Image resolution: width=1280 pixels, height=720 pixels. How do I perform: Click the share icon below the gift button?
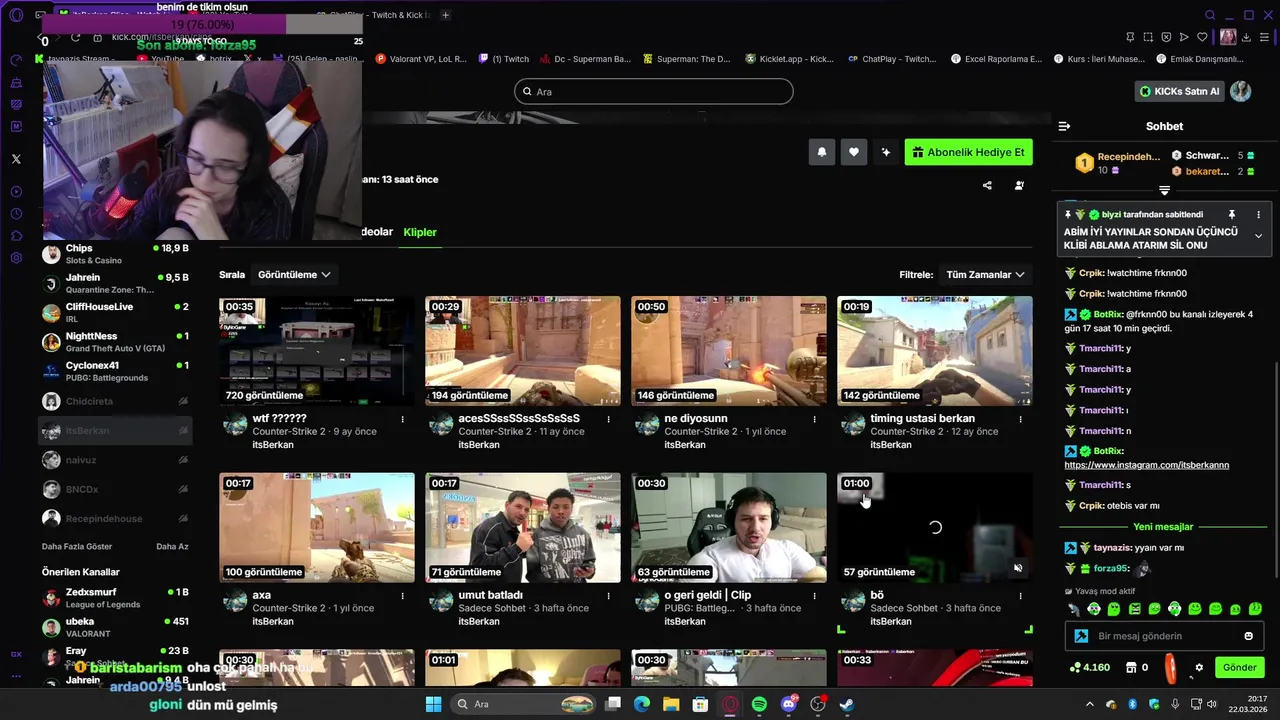(987, 185)
